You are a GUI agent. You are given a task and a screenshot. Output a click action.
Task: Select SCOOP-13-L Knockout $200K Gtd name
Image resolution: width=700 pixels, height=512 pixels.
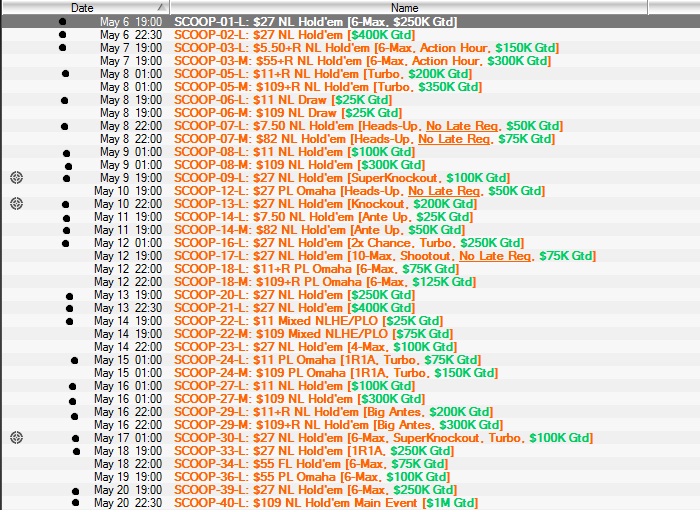click(x=325, y=204)
